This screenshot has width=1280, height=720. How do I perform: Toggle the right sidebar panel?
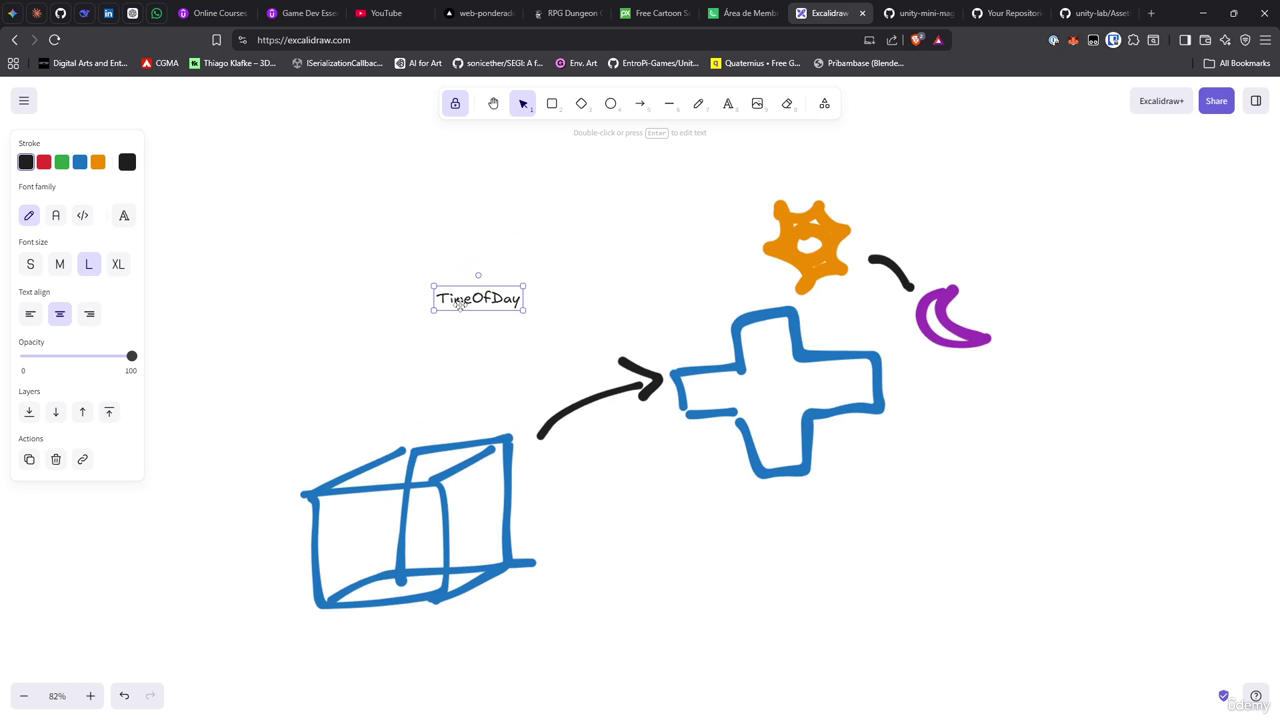[1256, 101]
